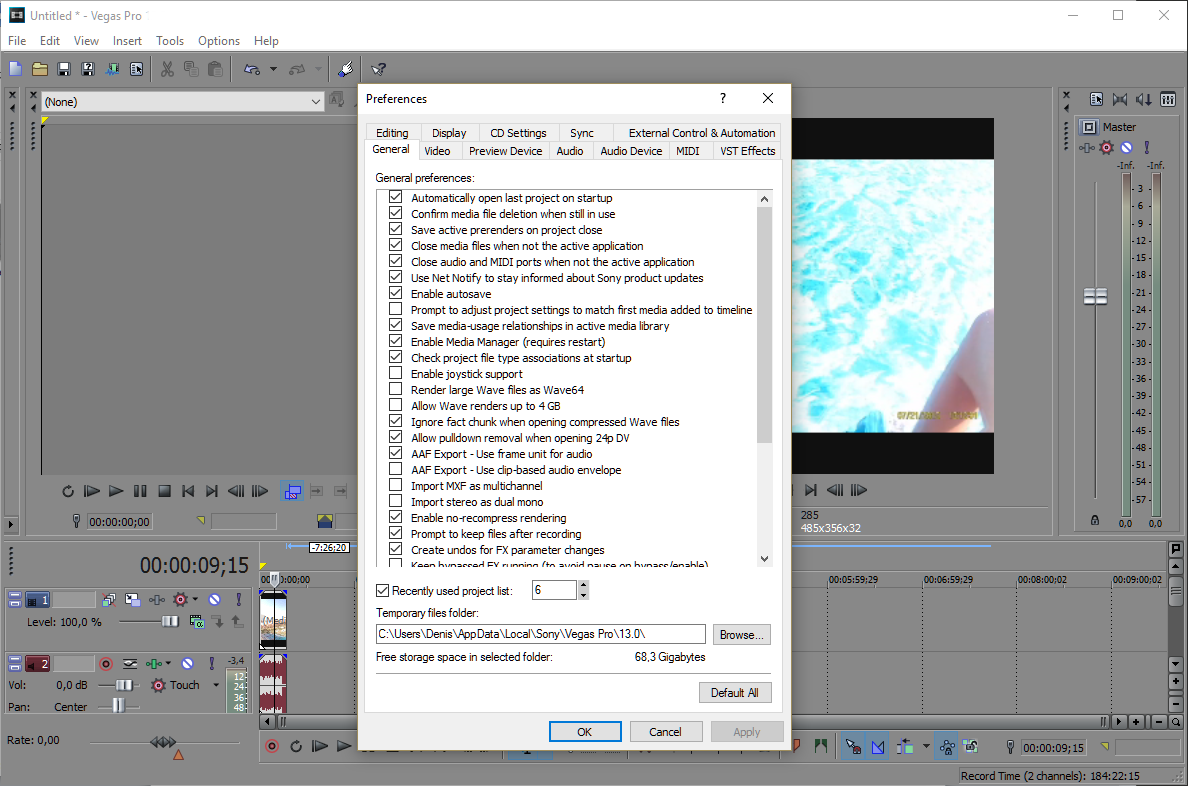The width and height of the screenshot is (1188, 786).
Task: Check Prompt to adjust project settings option
Action: (x=395, y=309)
